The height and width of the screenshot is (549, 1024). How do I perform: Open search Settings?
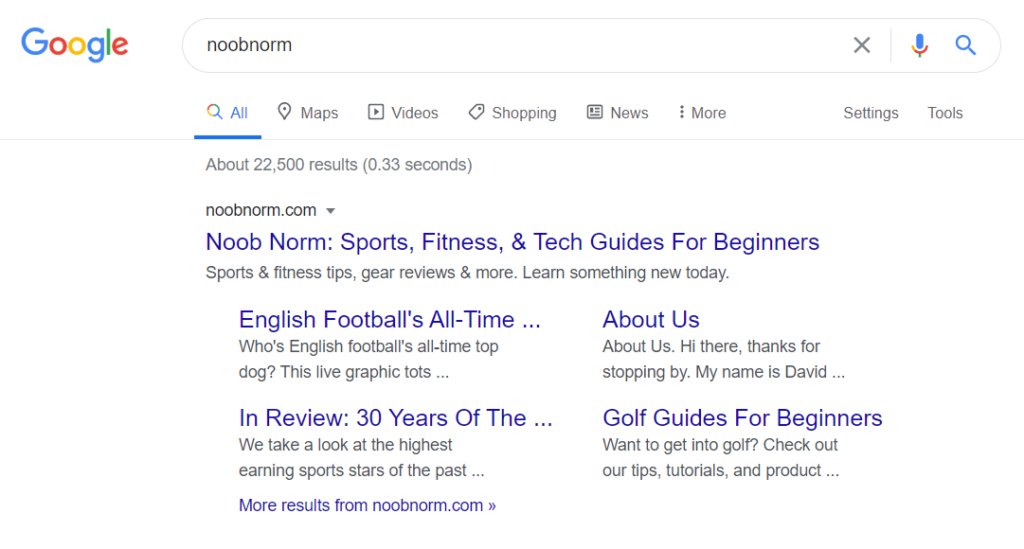click(x=871, y=113)
